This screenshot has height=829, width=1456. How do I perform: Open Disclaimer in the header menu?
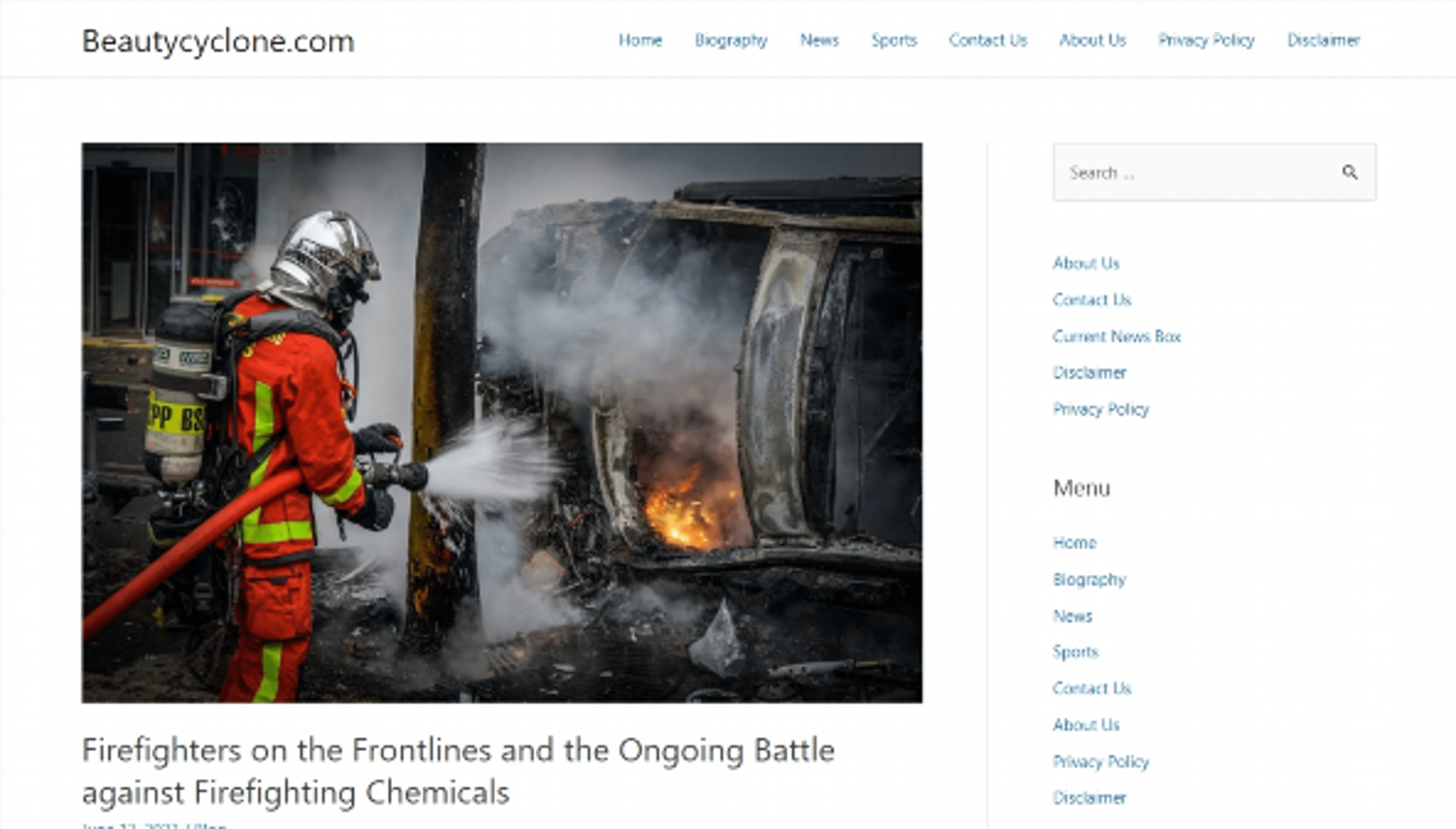pyautogui.click(x=1324, y=41)
